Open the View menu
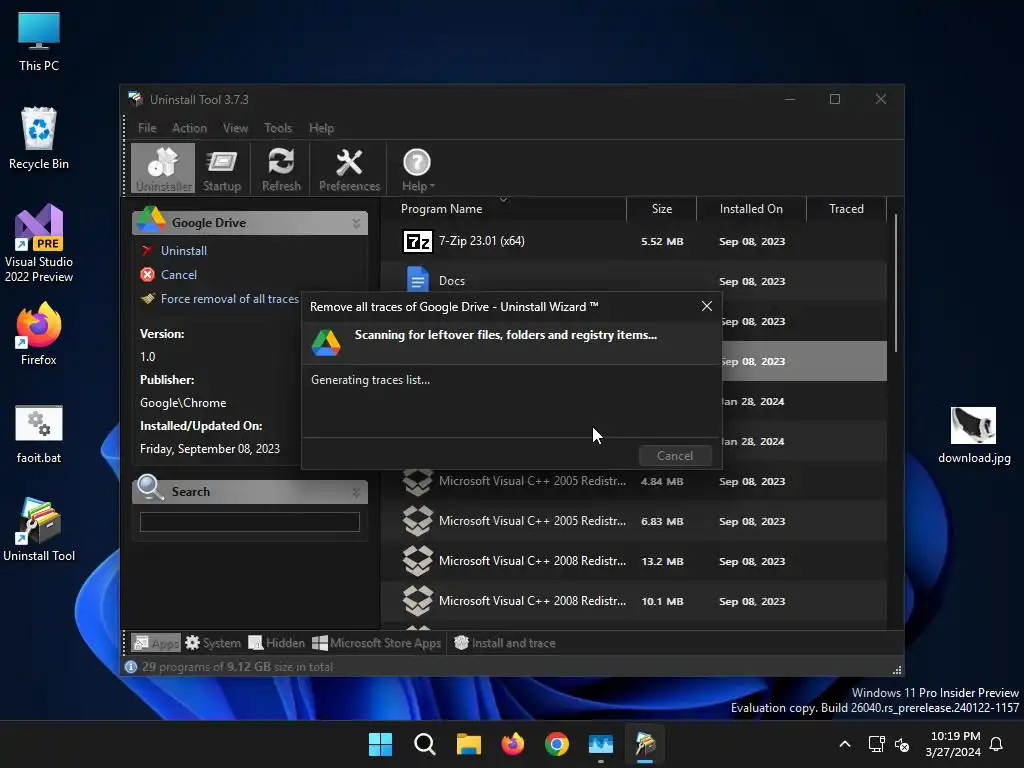 pos(235,128)
